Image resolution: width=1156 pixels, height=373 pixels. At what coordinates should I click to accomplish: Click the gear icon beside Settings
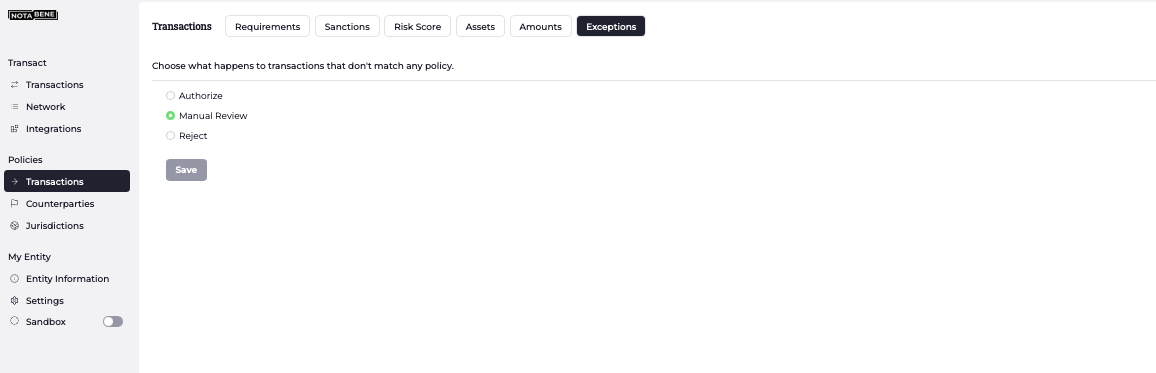pos(14,301)
